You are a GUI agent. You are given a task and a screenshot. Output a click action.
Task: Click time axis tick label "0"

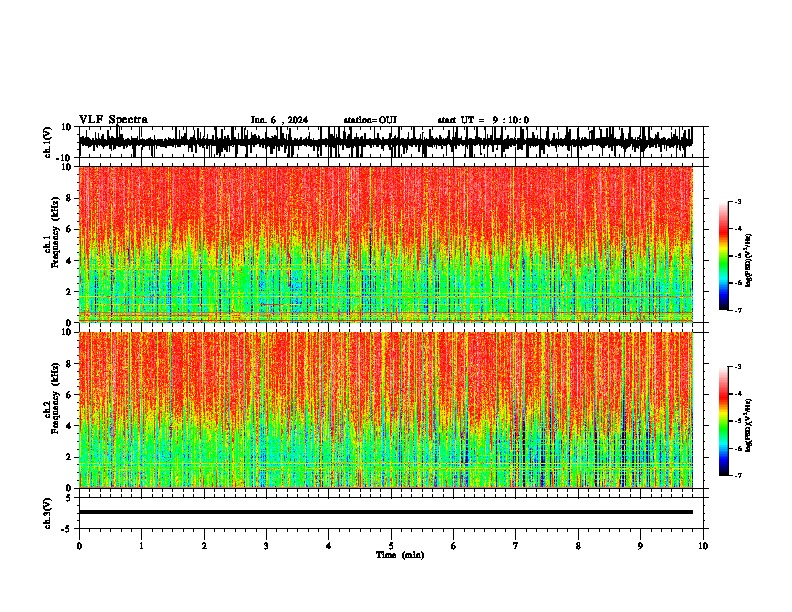79,546
